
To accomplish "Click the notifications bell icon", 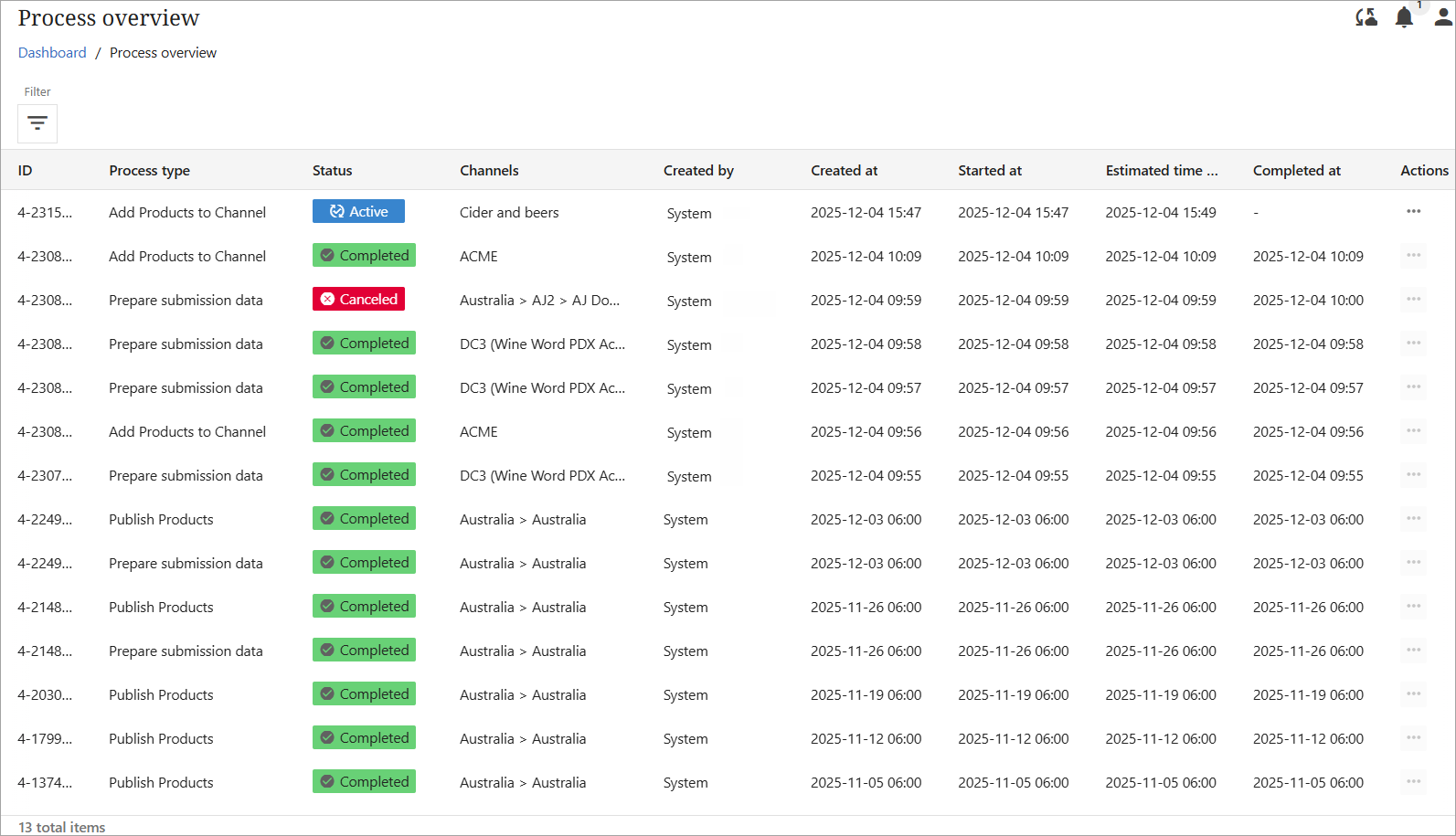I will 1404,17.
